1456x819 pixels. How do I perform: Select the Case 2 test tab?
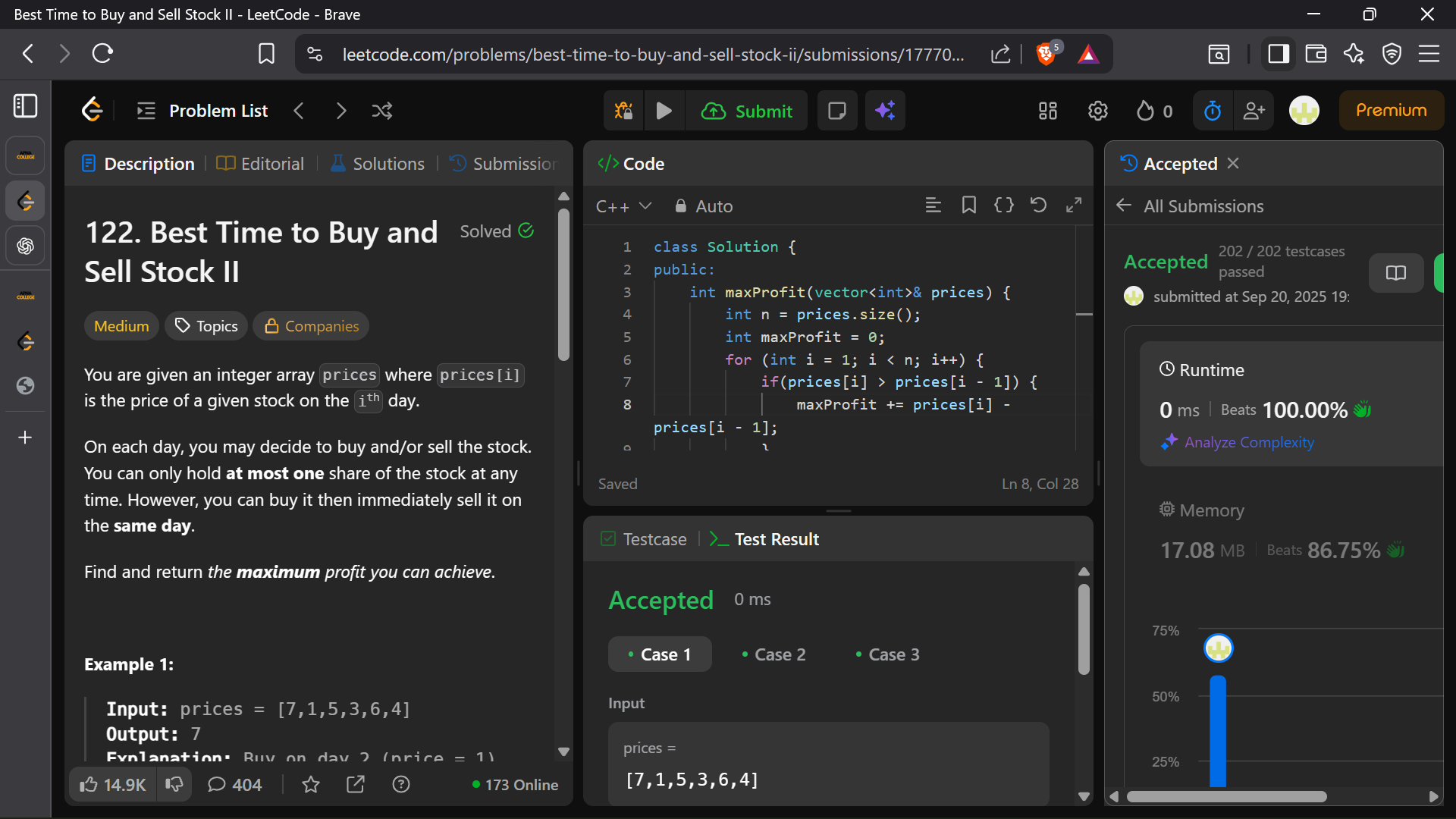tap(773, 654)
